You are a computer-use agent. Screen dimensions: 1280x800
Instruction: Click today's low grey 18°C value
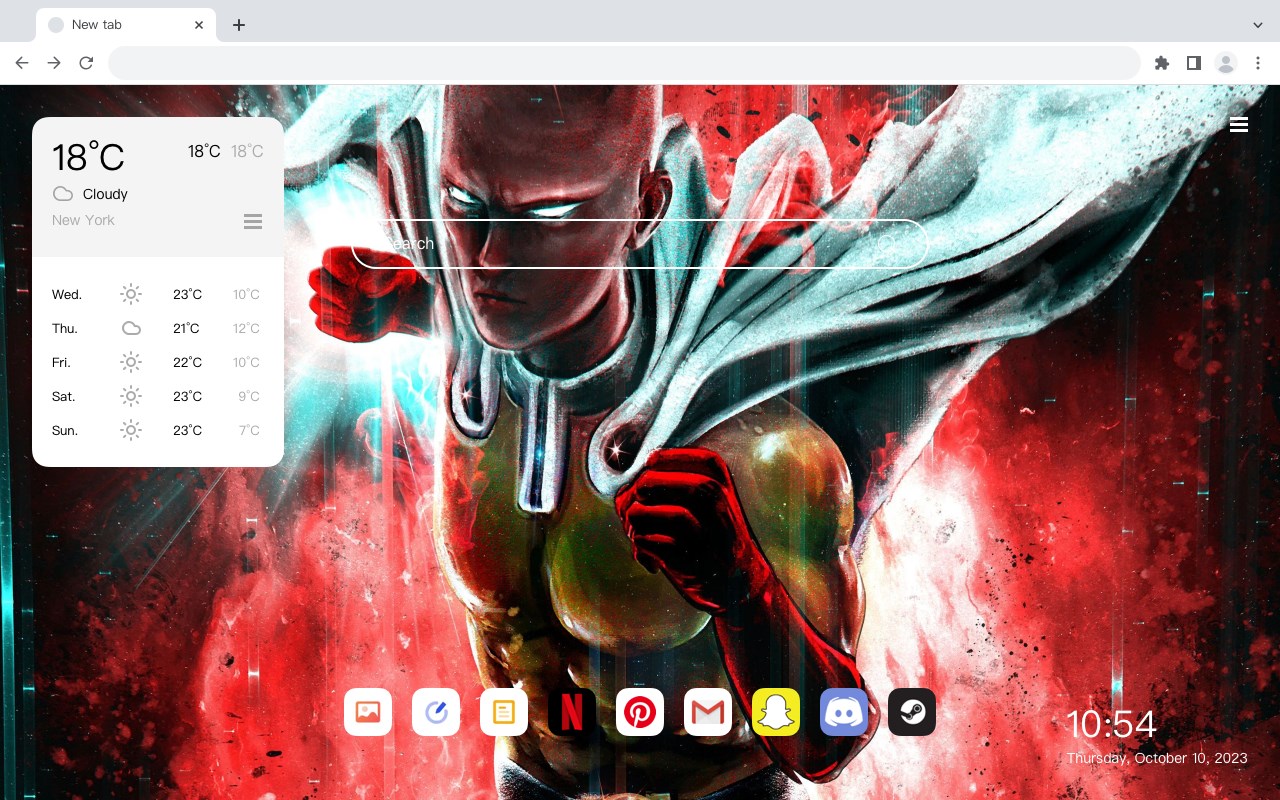pos(247,151)
